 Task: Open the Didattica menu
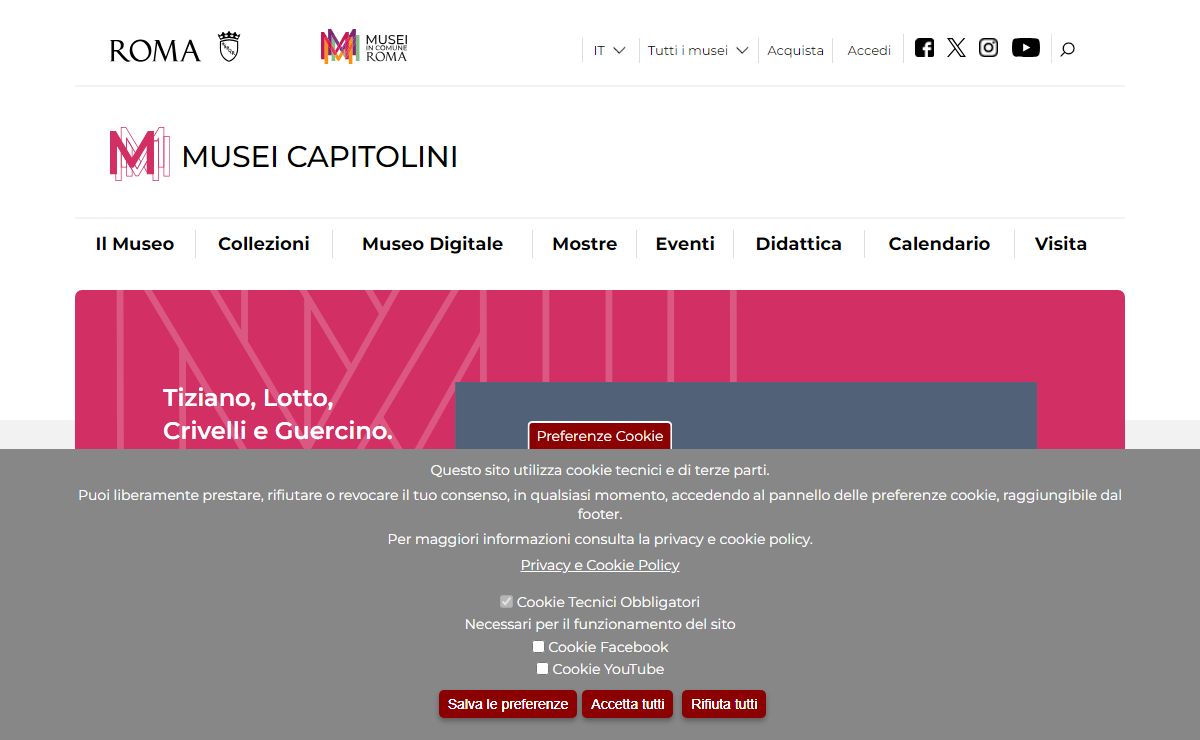point(799,244)
